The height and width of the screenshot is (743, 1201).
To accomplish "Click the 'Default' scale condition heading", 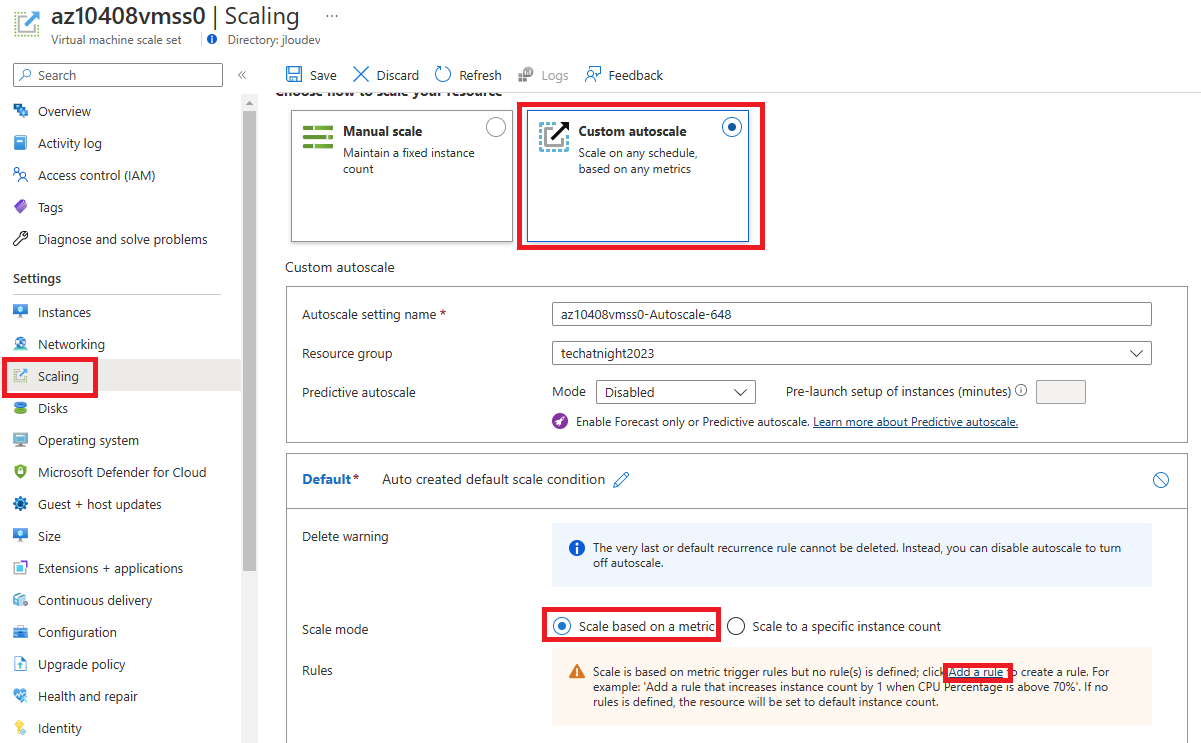I will pos(327,479).
